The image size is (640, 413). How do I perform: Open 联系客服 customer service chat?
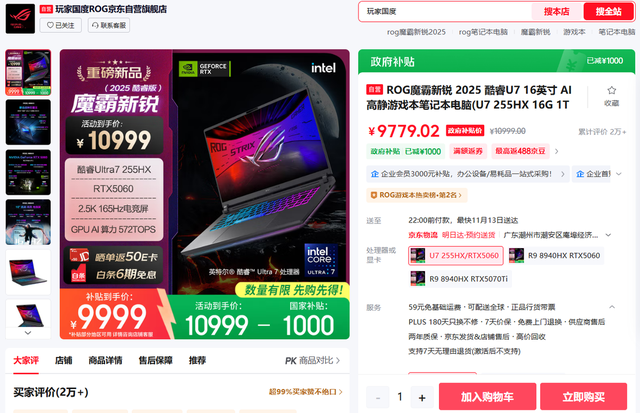[x=109, y=25]
